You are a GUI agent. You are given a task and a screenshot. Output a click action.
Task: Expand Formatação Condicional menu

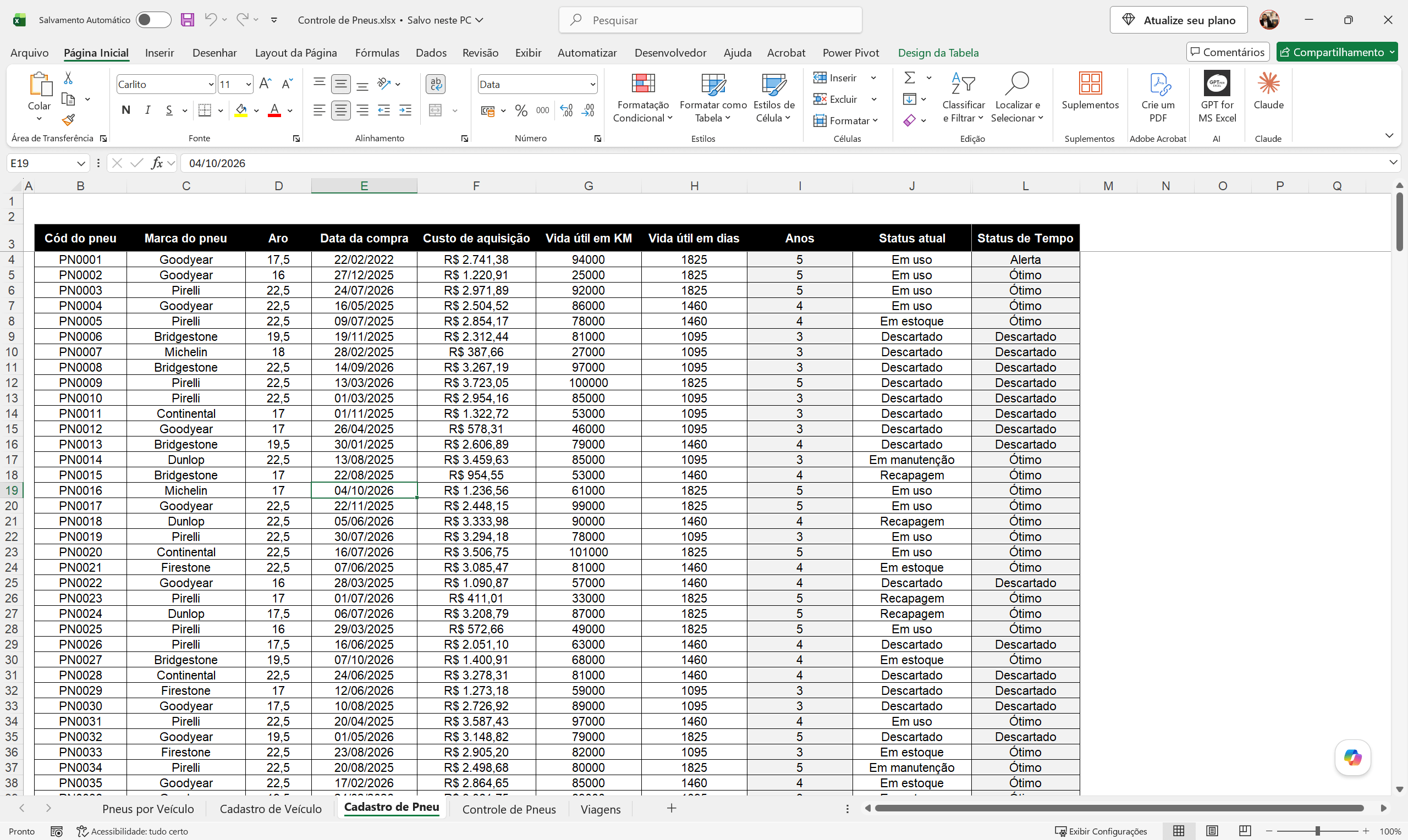(x=642, y=97)
